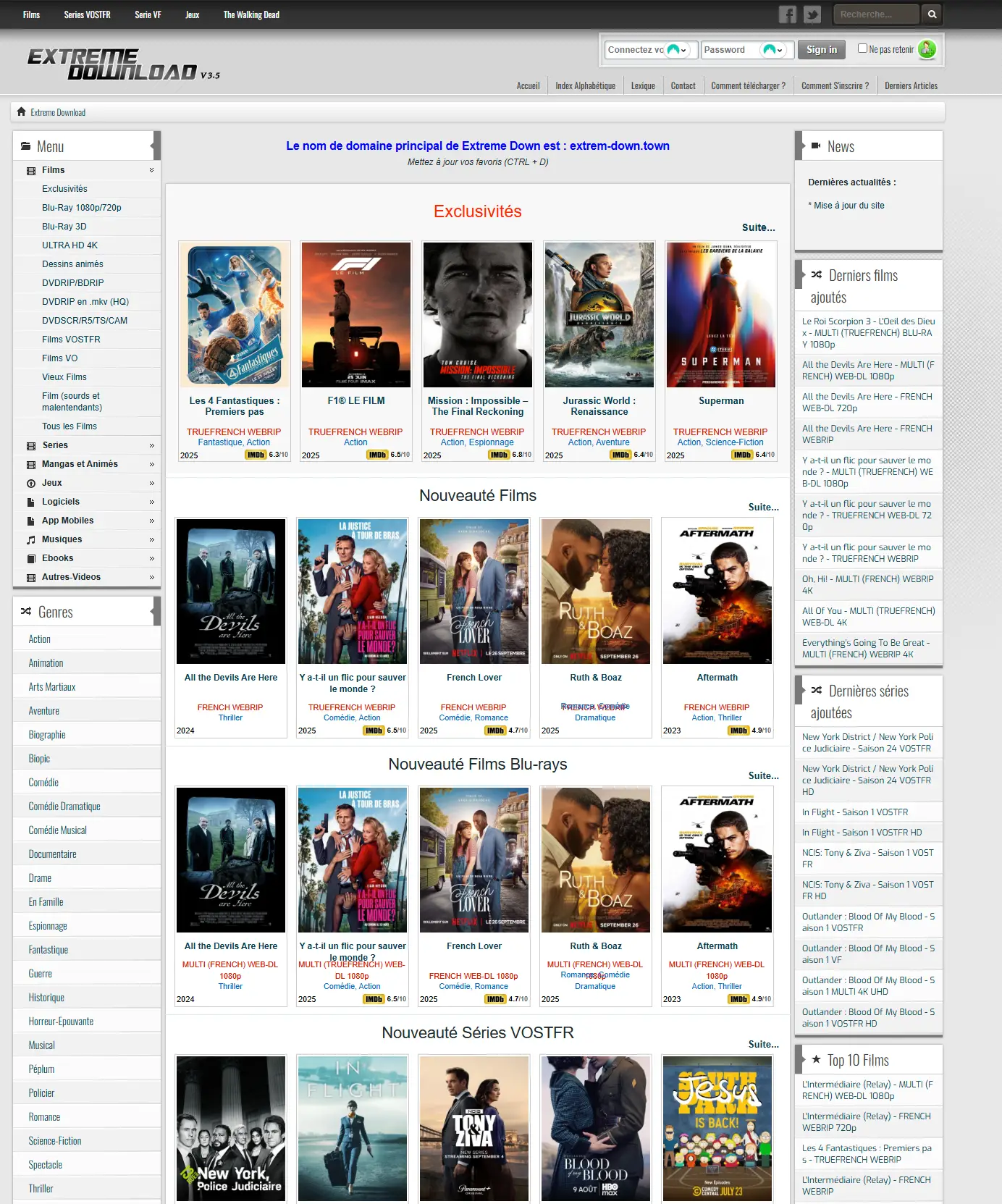This screenshot has width=1002, height=1204.
Task: Click password manager icon in username field
Action: [x=676, y=50]
